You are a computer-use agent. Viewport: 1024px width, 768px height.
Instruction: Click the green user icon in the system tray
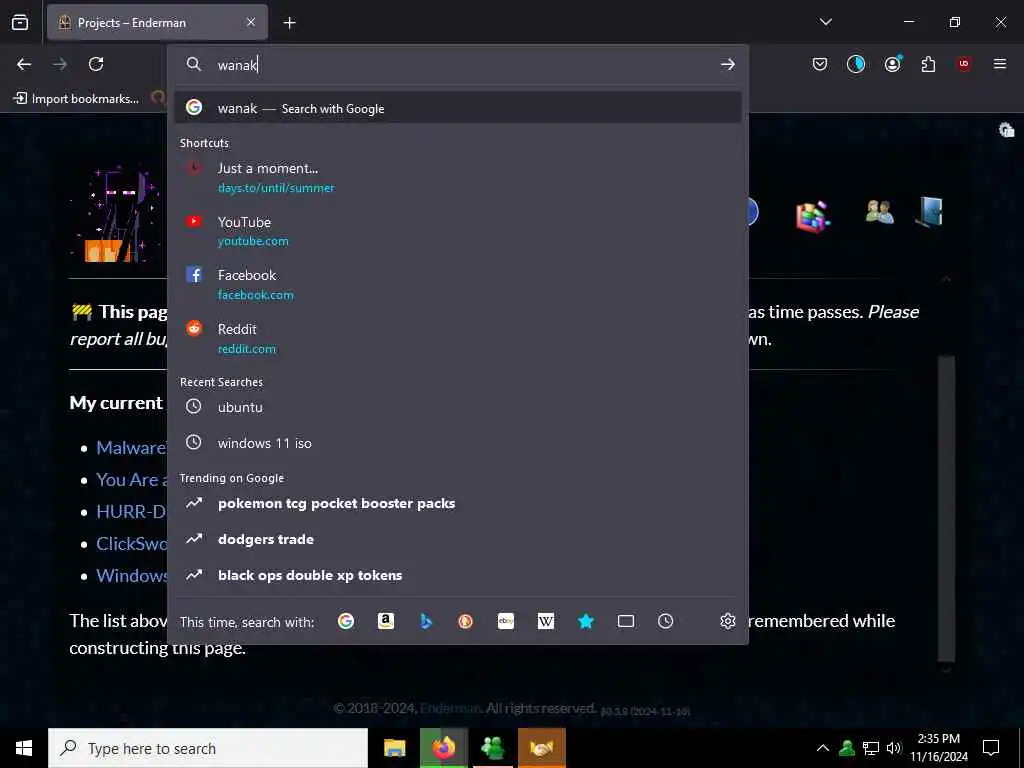pos(847,748)
